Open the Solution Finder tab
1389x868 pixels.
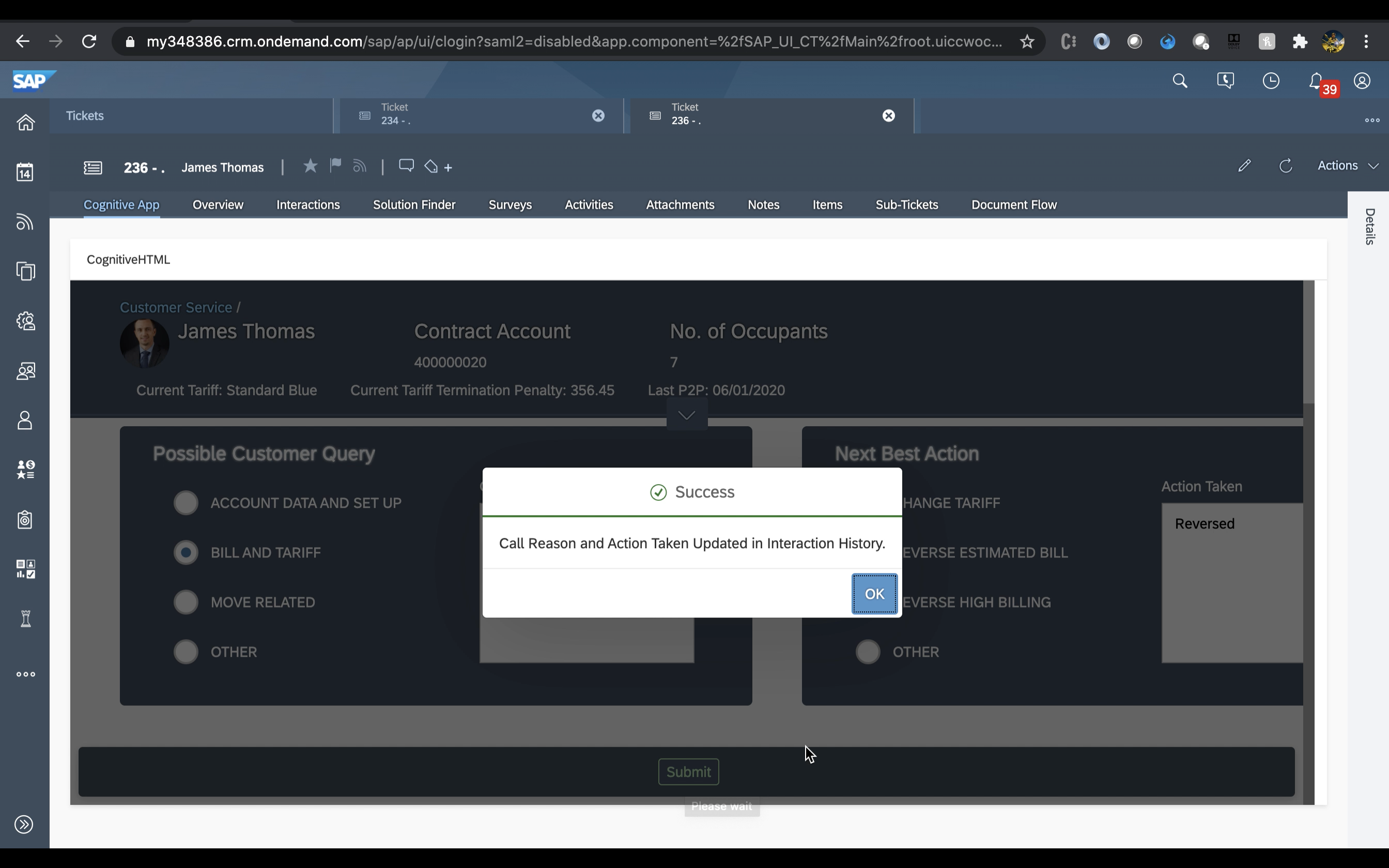[414, 205]
